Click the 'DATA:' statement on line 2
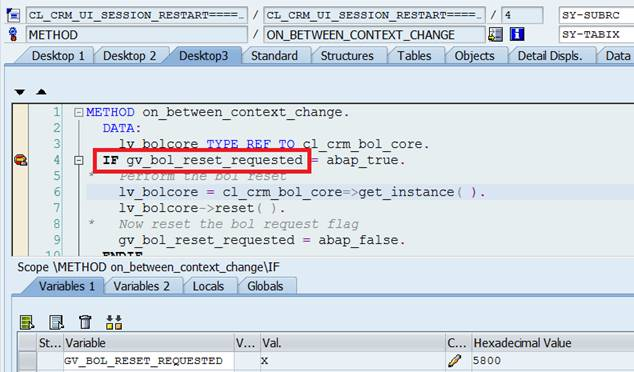This screenshot has height=372, width=634. tap(122, 128)
